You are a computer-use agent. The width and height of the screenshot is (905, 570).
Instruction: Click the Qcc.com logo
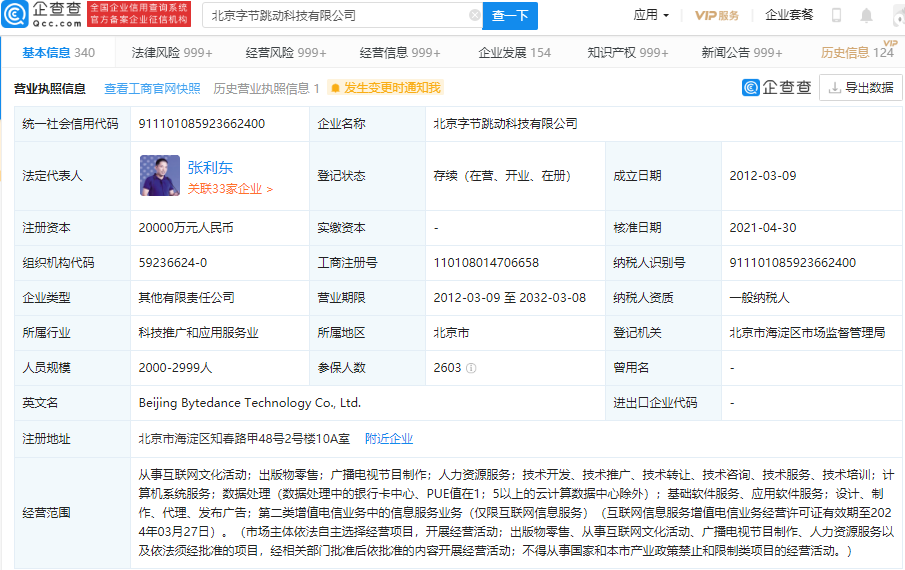click(42, 15)
